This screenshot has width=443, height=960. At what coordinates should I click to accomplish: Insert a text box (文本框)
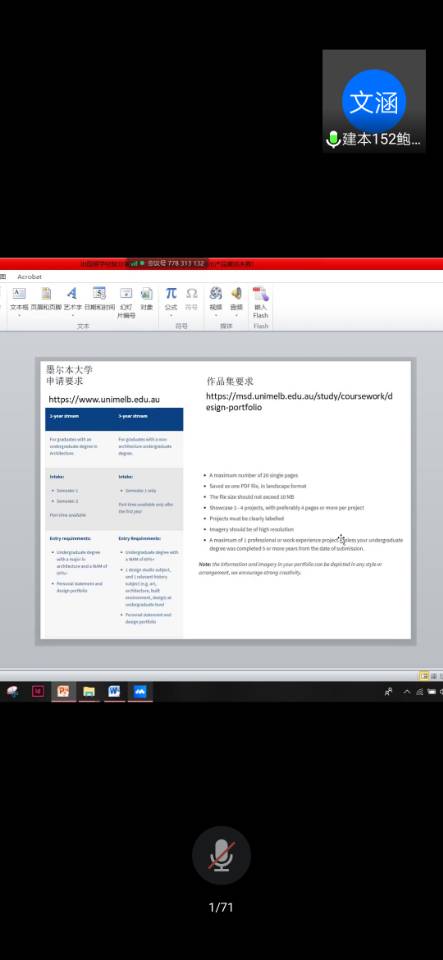tap(19, 297)
